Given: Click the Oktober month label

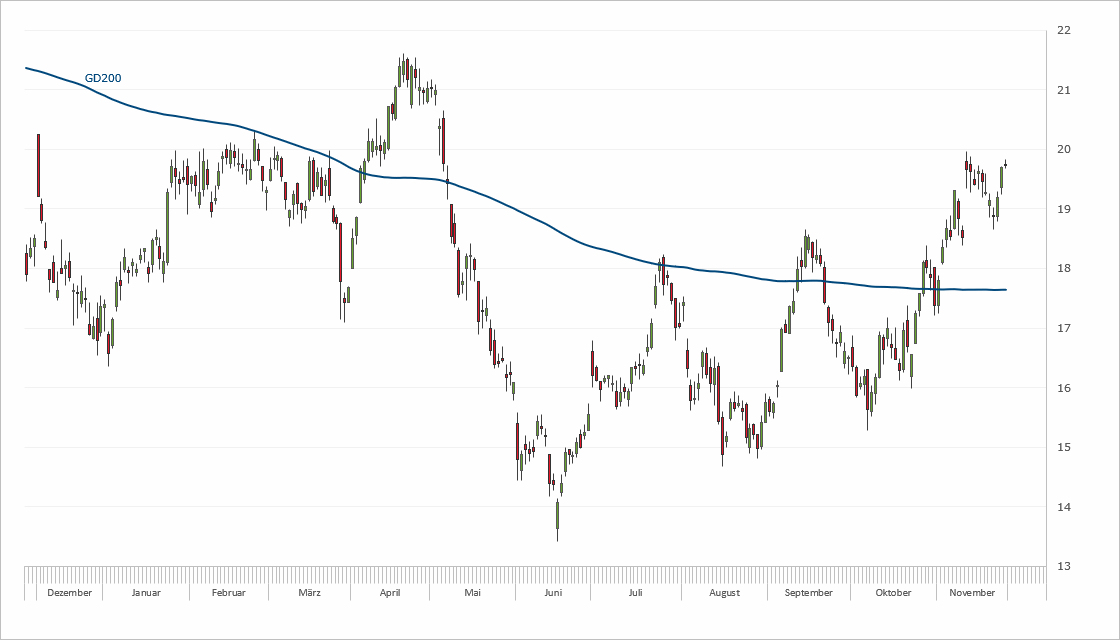Looking at the screenshot, I should point(893,593).
